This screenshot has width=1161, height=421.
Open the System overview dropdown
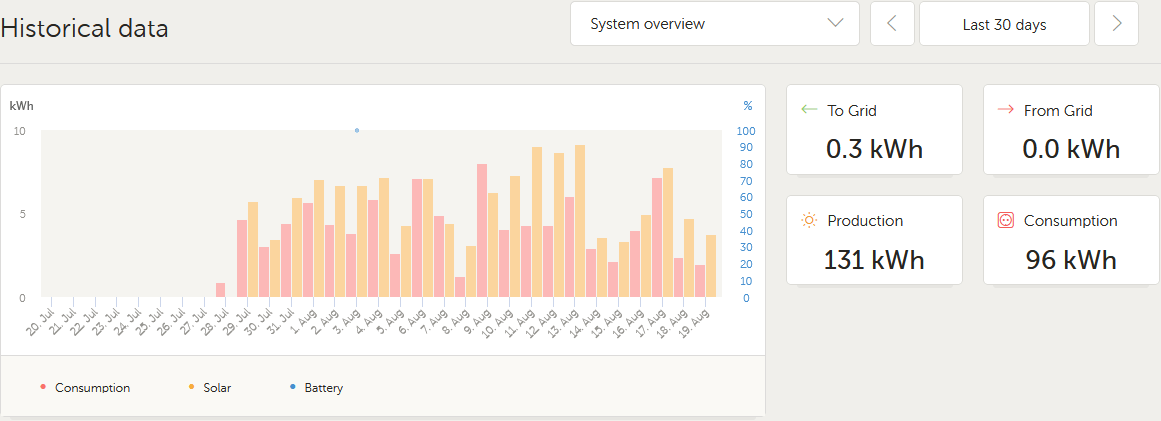click(x=714, y=24)
